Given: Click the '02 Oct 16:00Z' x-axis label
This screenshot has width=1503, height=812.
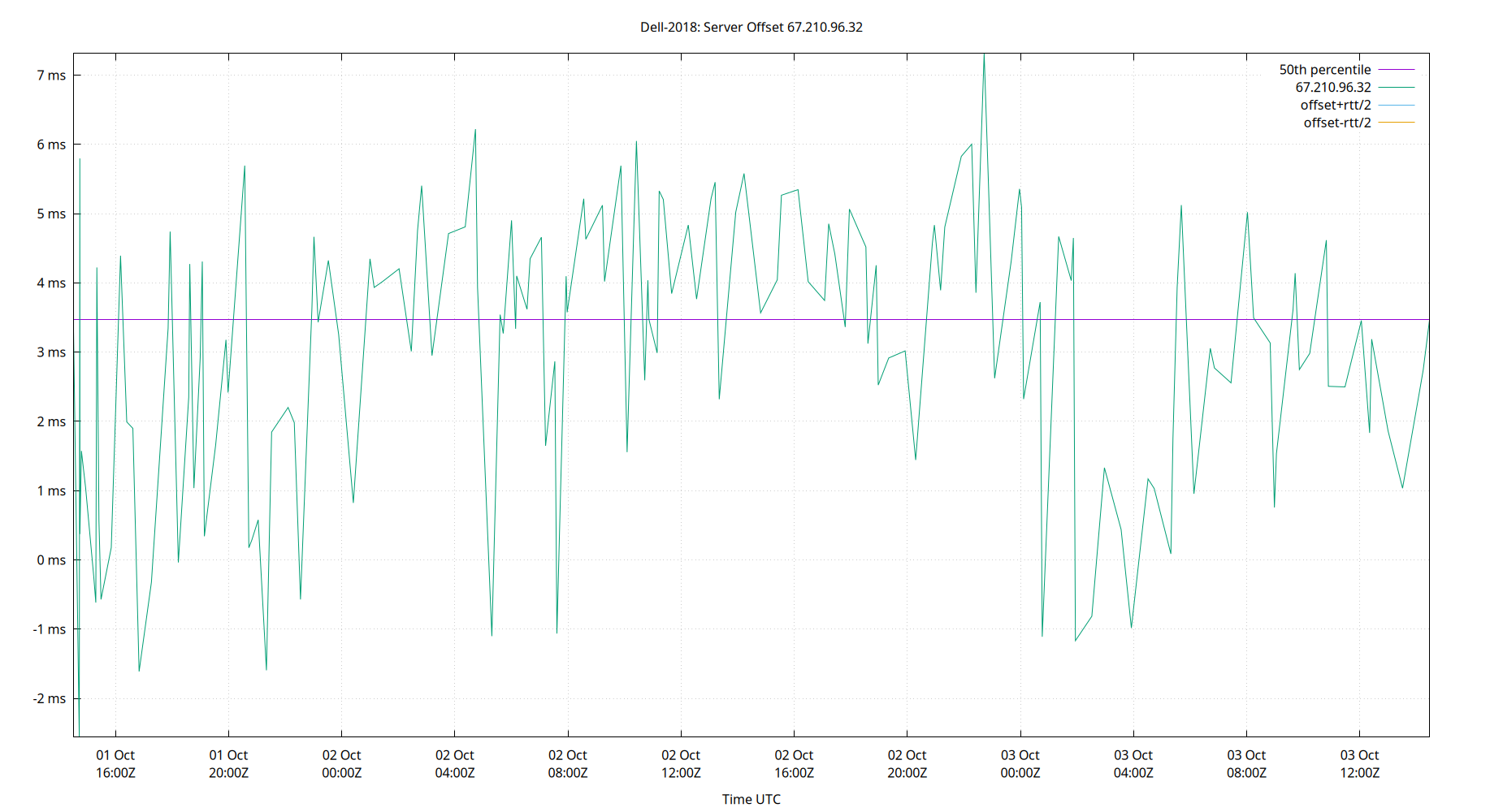Looking at the screenshot, I should click(x=794, y=764).
